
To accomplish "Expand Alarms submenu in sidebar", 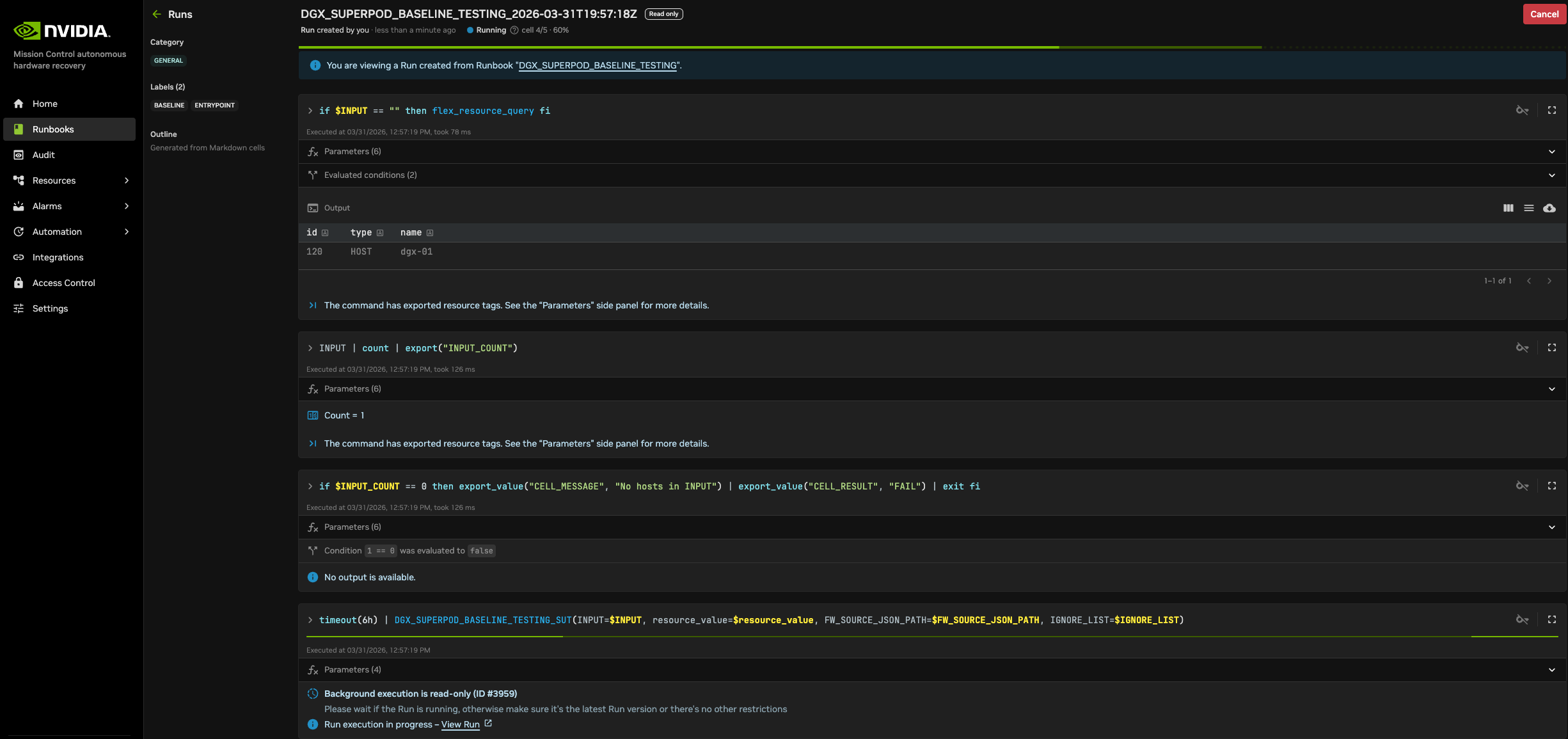I will pos(126,206).
